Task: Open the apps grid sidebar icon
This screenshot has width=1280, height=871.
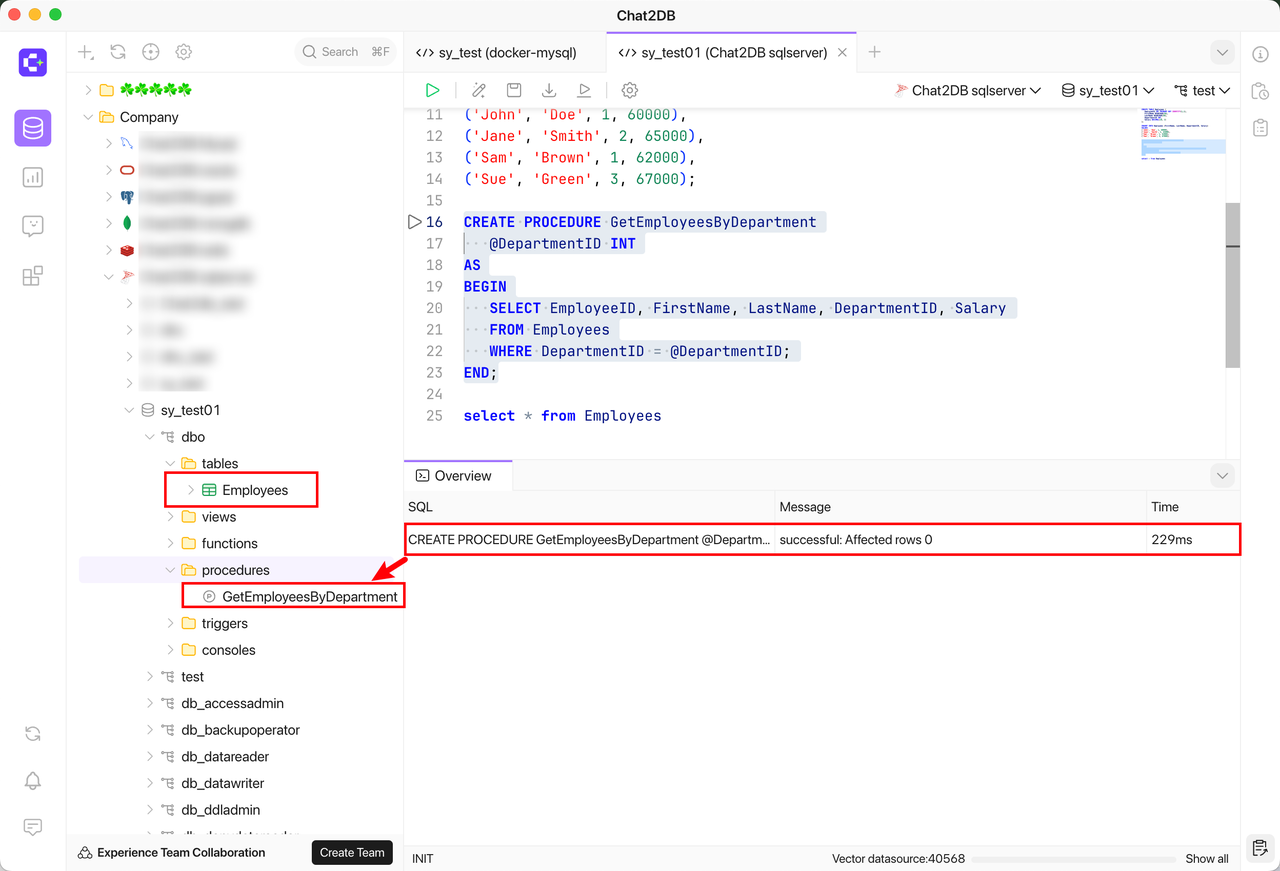Action: pyautogui.click(x=33, y=276)
